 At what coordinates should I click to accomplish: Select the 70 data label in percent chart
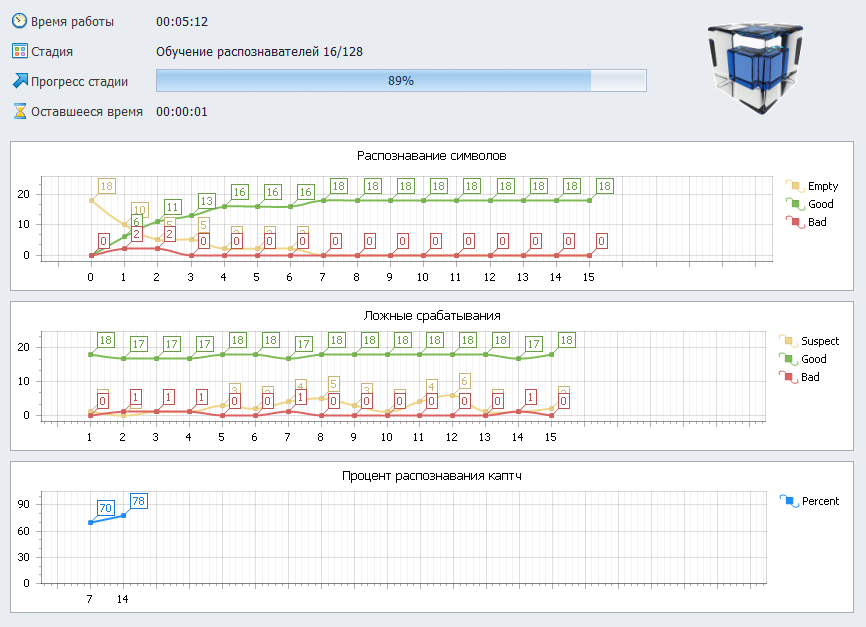[x=105, y=508]
